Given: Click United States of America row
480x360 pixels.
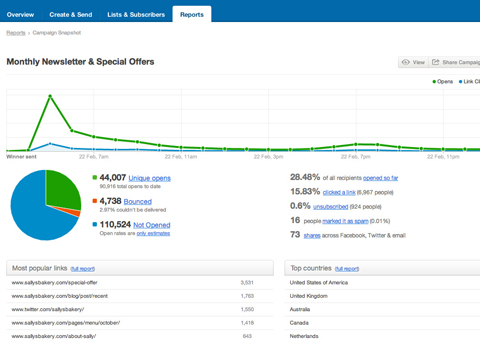Looking at the screenshot, I should 382,283.
